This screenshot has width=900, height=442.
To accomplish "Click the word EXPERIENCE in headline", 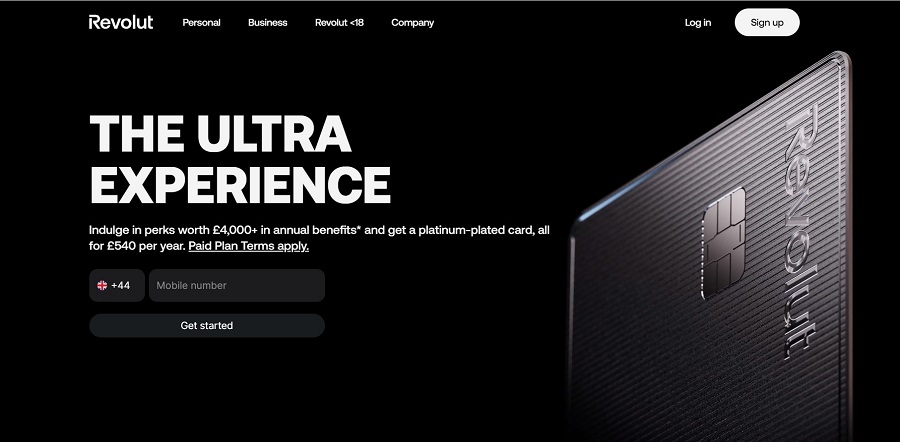I will click(240, 185).
